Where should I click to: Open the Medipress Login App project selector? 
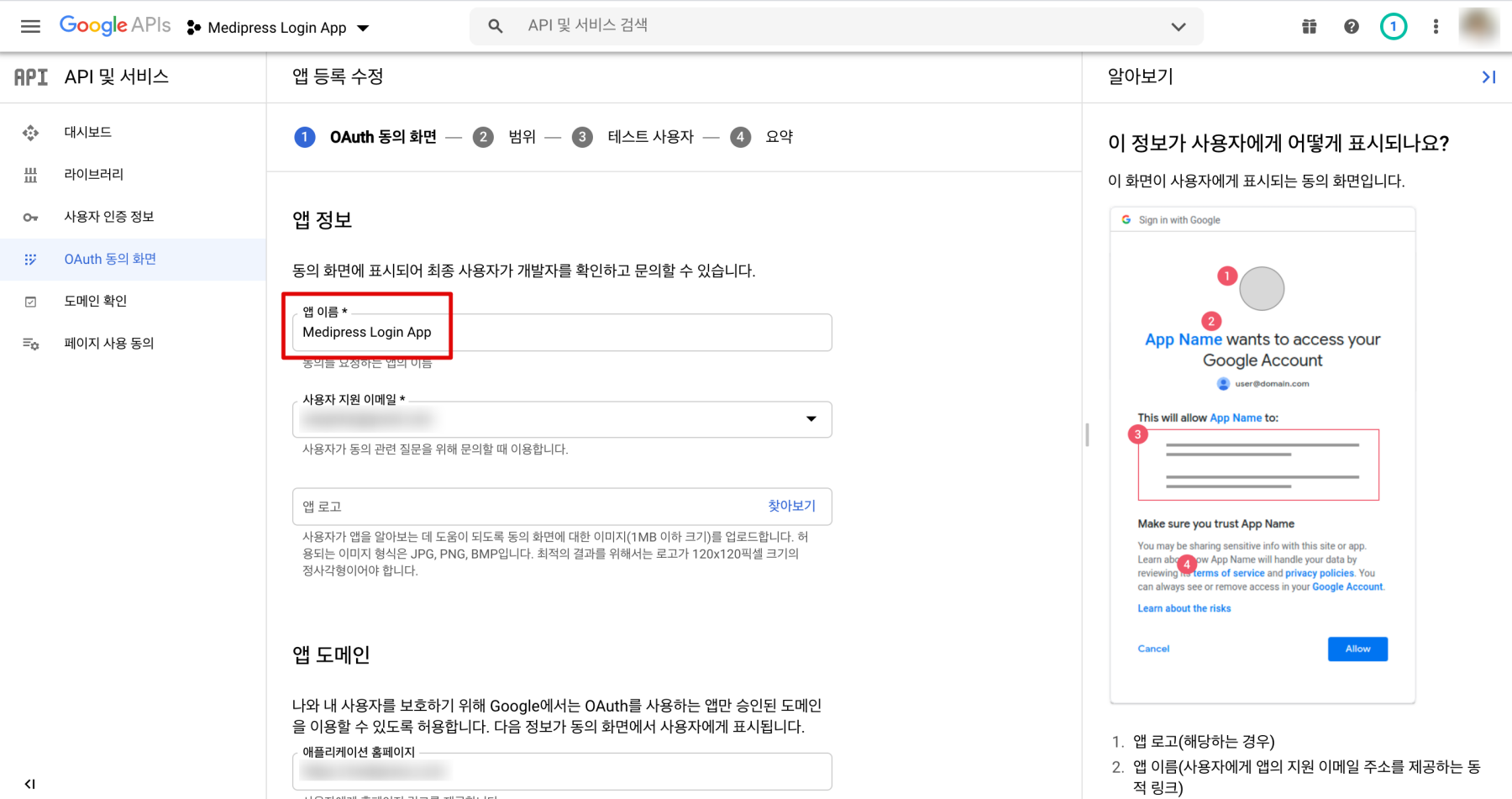tap(278, 28)
